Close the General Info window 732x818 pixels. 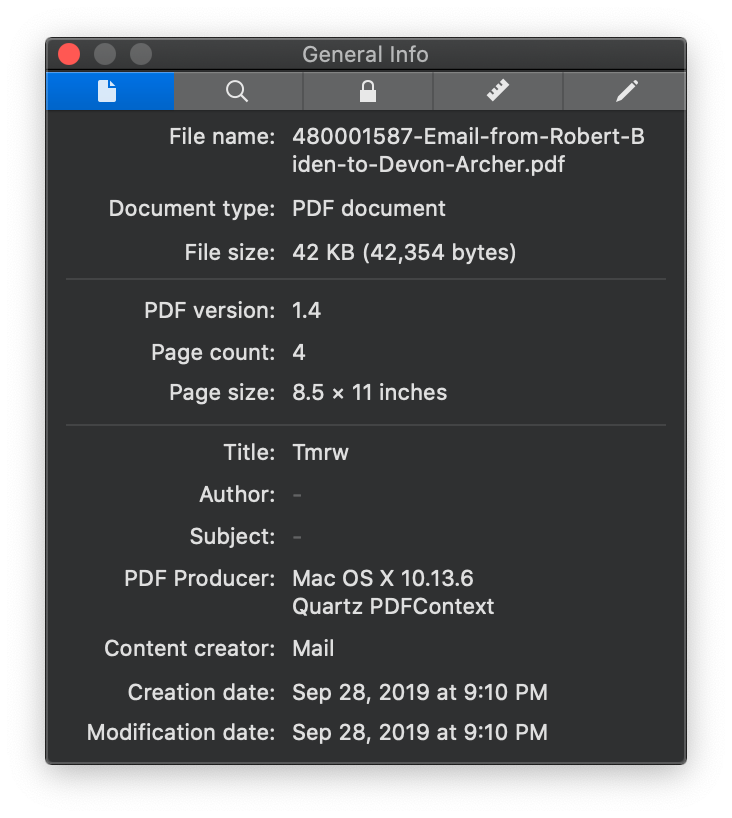69,54
